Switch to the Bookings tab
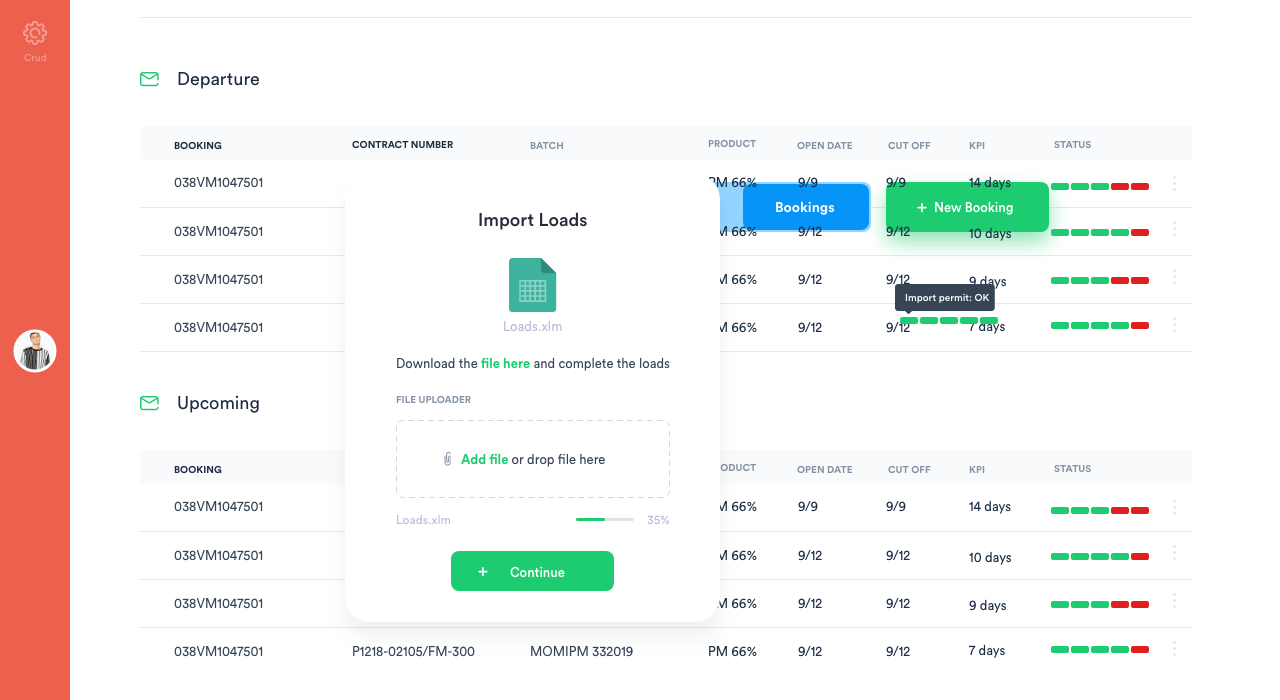1280x700 pixels. point(805,207)
